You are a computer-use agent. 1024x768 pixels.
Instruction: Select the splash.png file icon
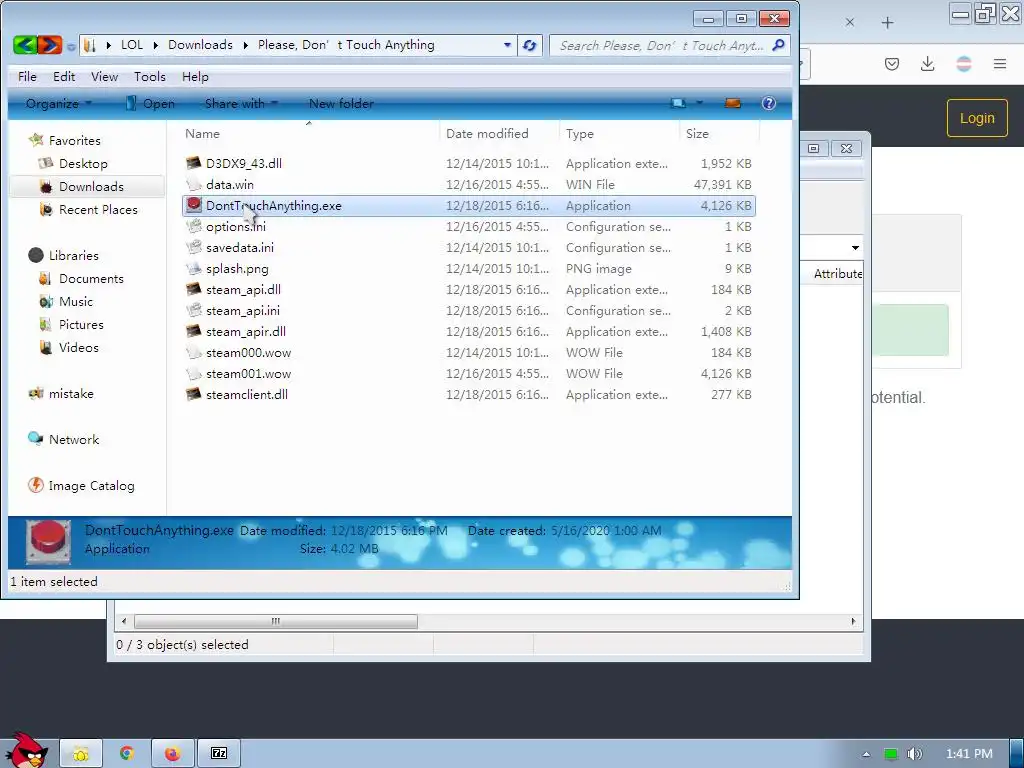click(193, 268)
